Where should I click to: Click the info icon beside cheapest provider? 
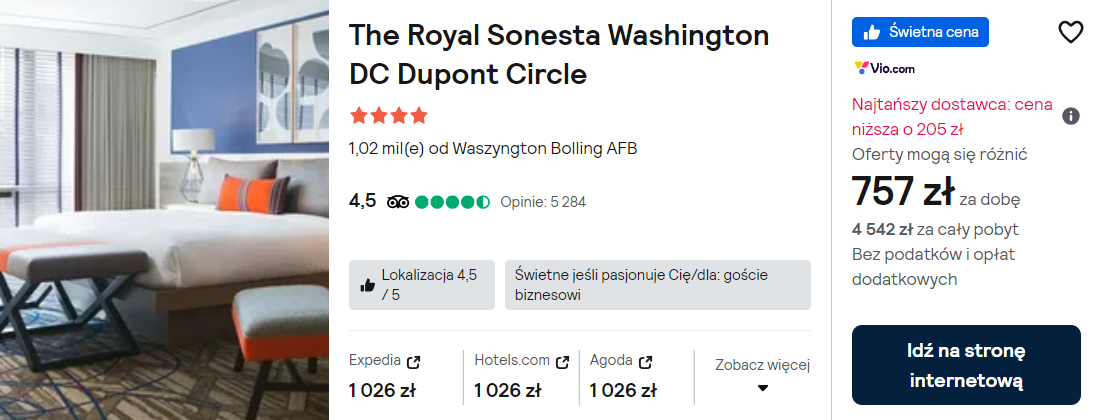1070,116
